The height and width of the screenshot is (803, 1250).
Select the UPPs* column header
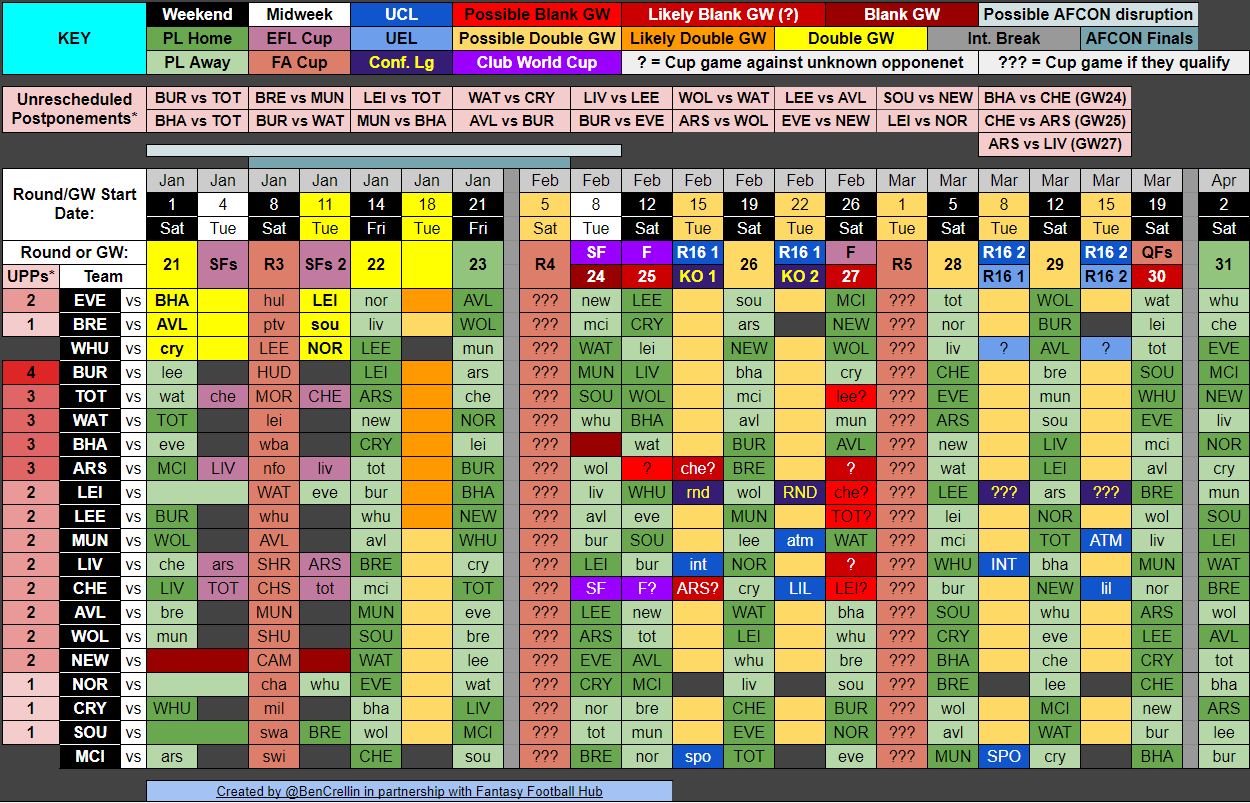[x=30, y=276]
